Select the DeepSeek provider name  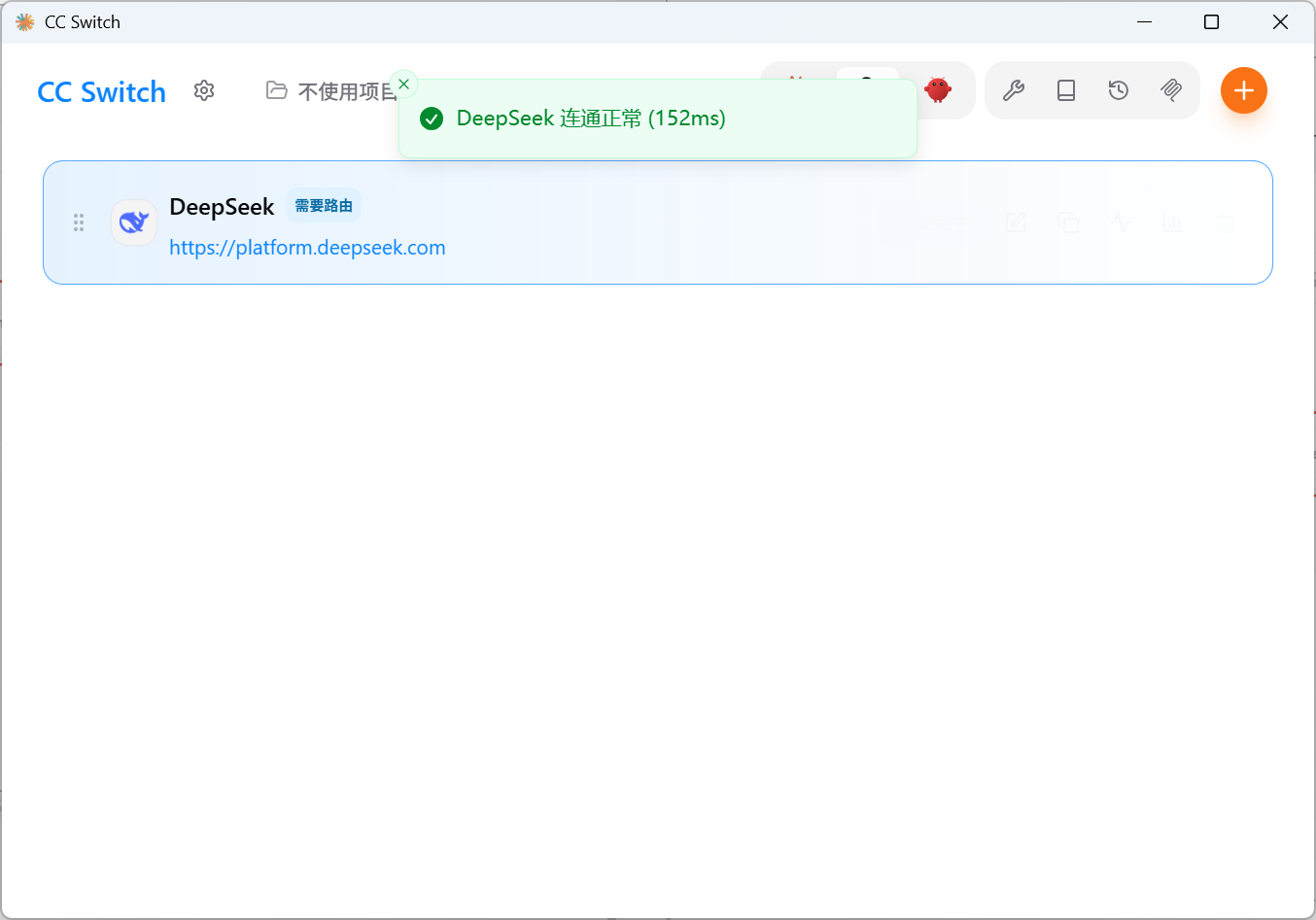click(222, 207)
